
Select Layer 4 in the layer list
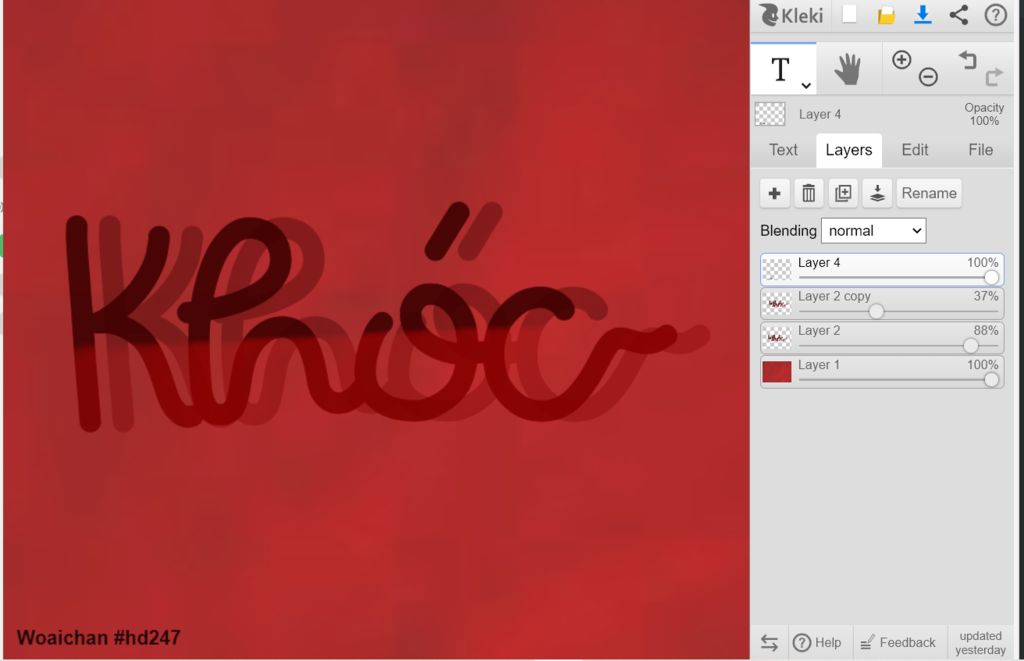(x=882, y=269)
